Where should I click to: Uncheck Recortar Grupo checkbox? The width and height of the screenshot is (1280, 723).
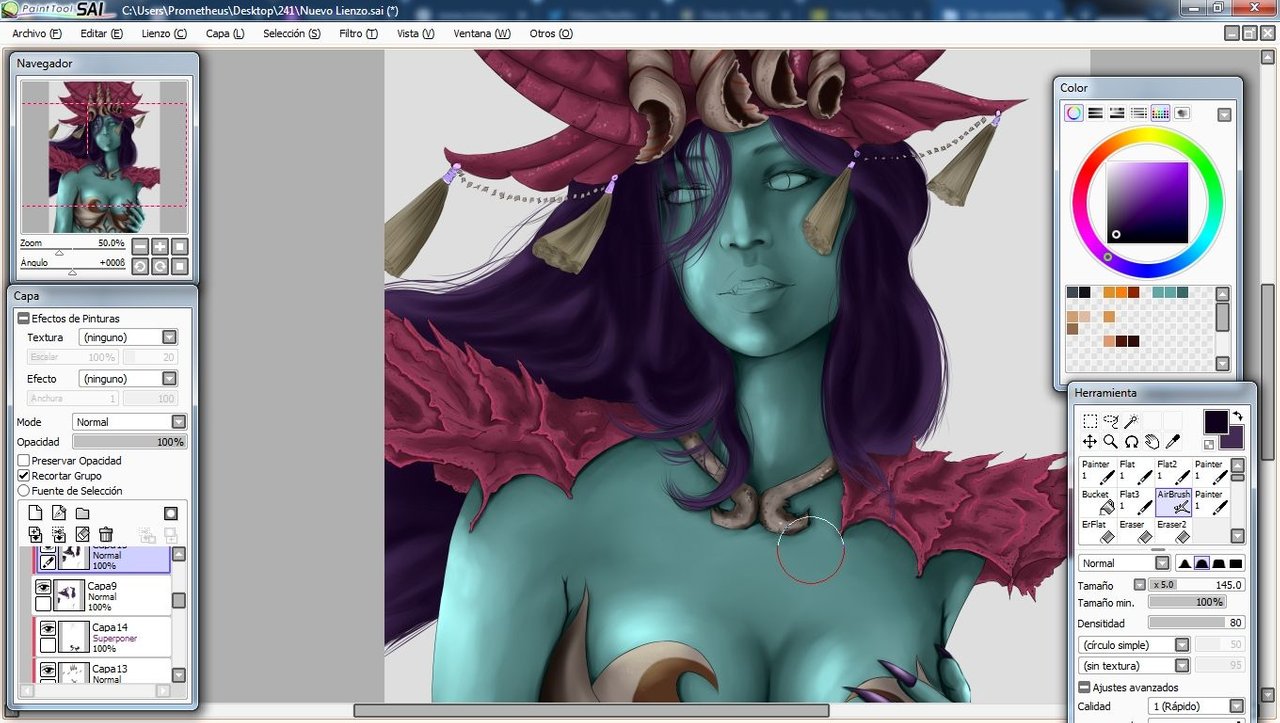coord(24,476)
